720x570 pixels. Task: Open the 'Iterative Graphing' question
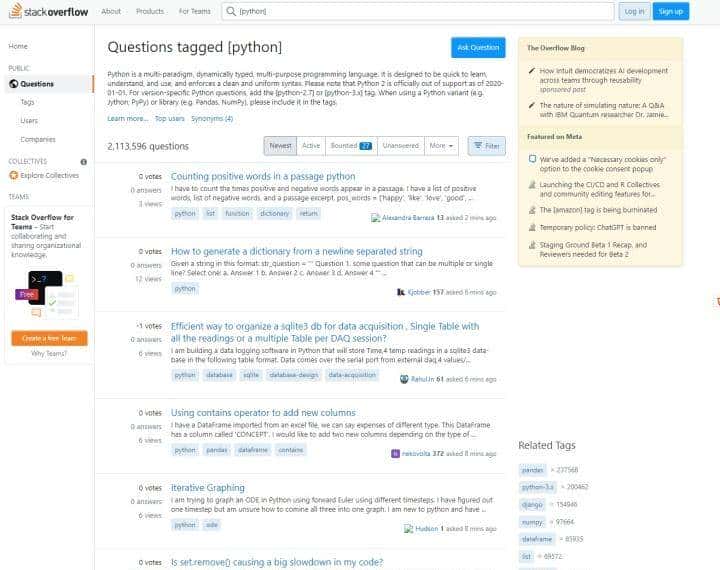208,487
